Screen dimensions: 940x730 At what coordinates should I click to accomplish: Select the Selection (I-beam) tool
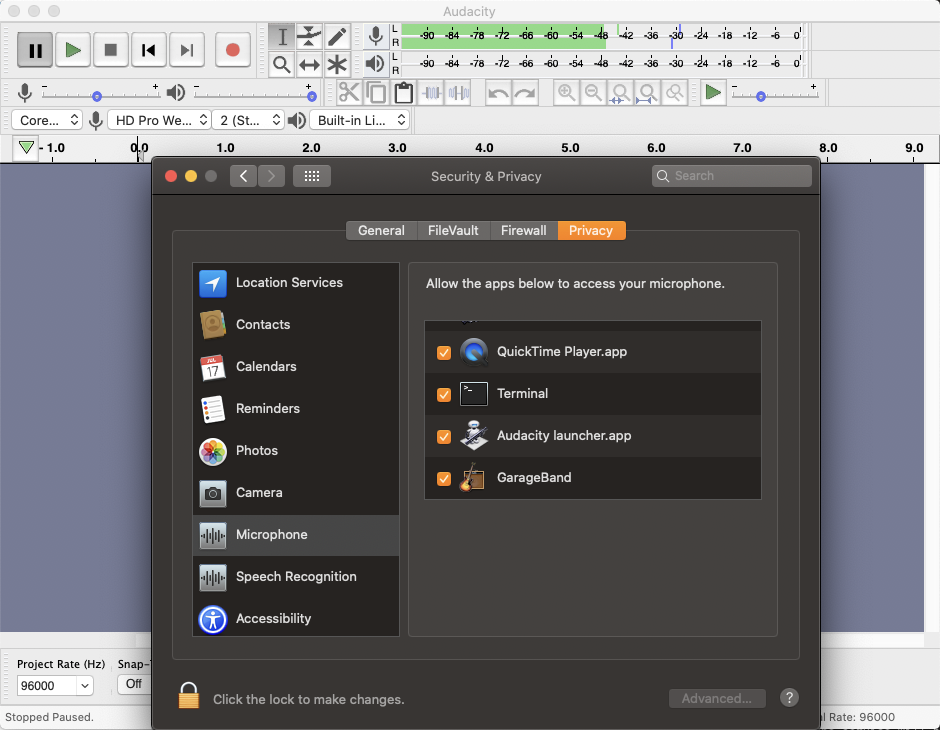[x=282, y=37]
